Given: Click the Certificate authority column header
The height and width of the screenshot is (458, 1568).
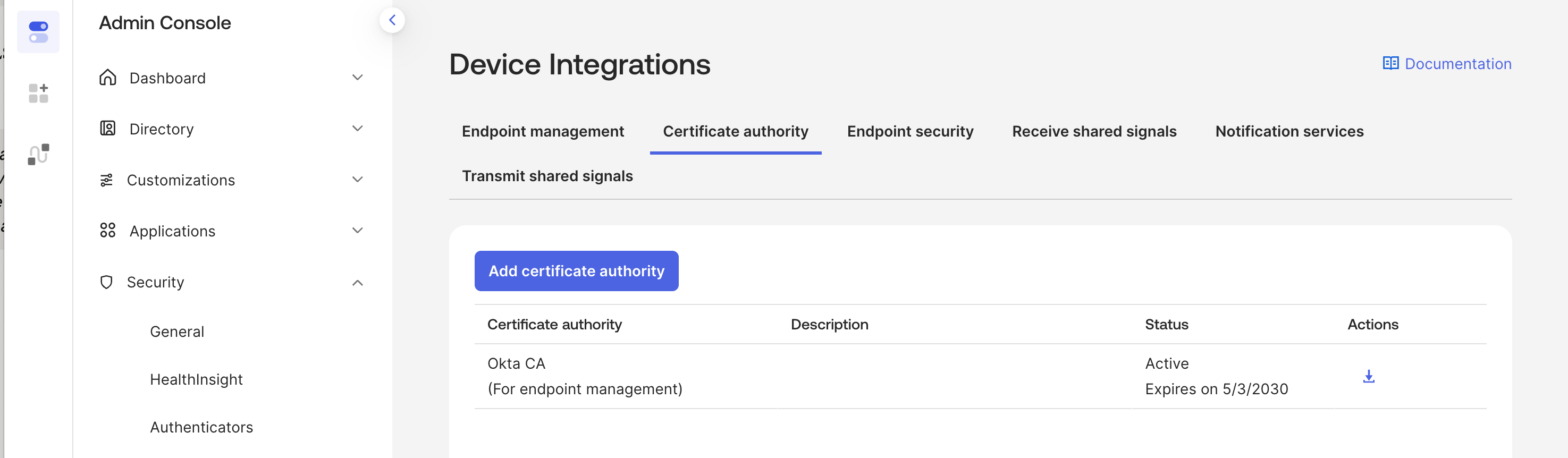Looking at the screenshot, I should pyautogui.click(x=554, y=324).
